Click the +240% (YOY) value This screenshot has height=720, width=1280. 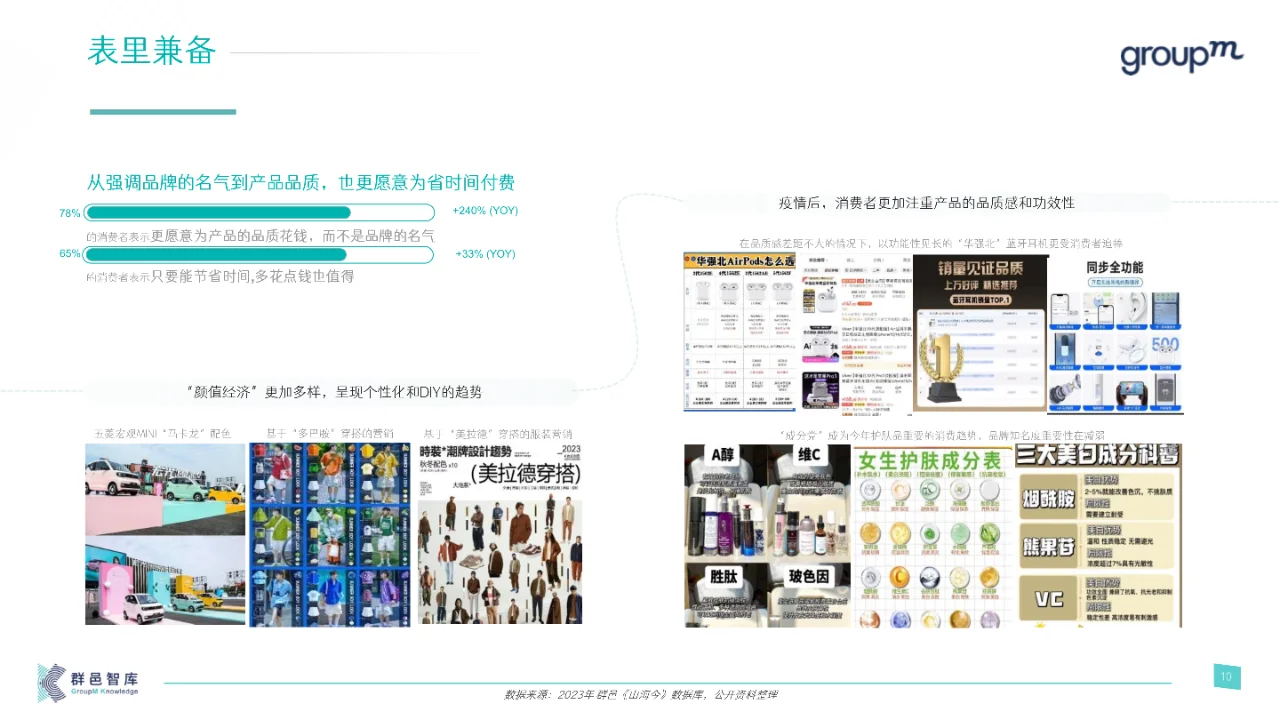tap(485, 211)
